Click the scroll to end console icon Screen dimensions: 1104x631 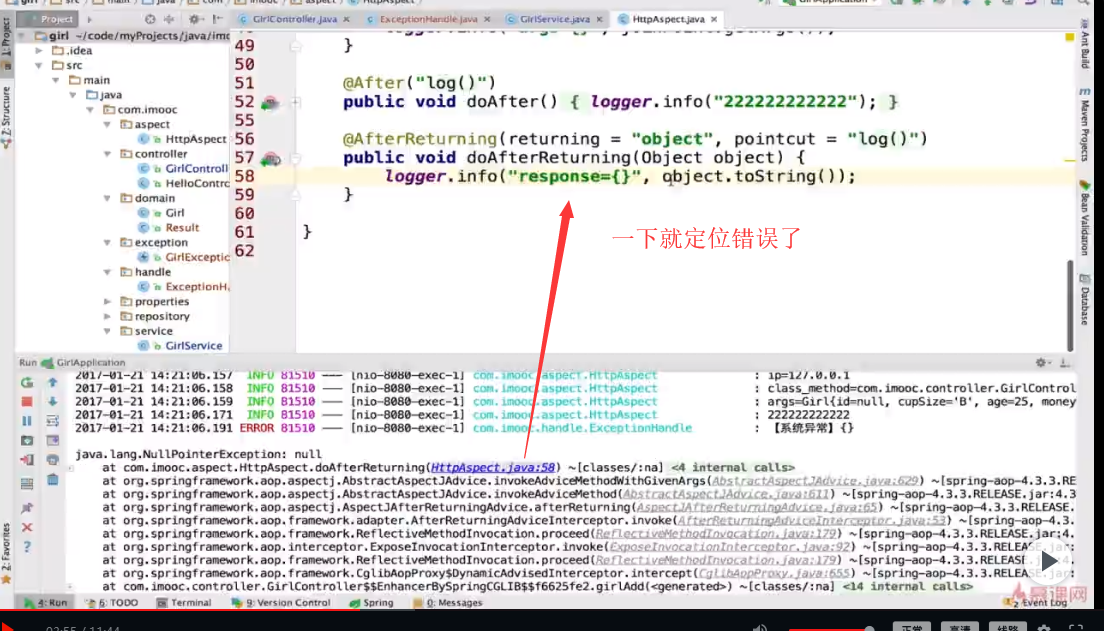[53, 441]
